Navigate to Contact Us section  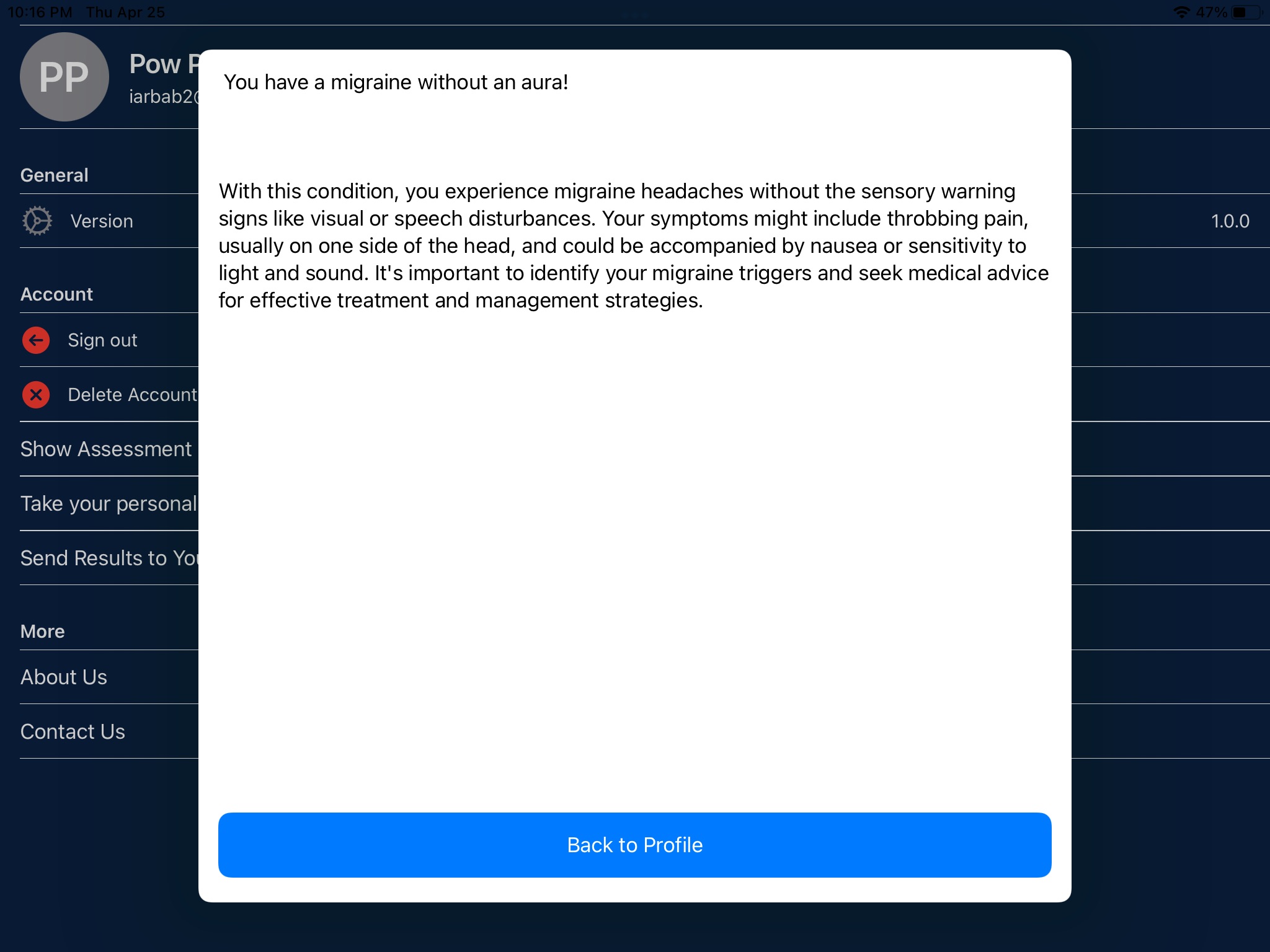(x=71, y=731)
